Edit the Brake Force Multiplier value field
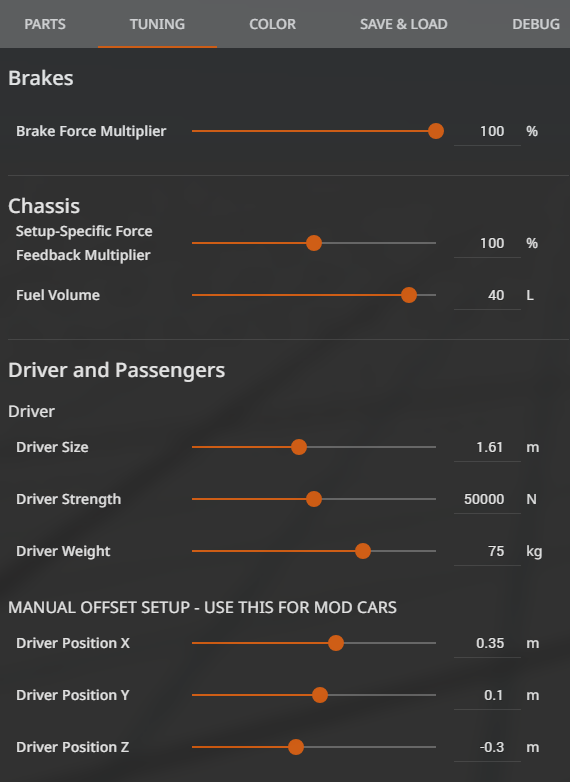This screenshot has width=570, height=782. pyautogui.click(x=487, y=132)
